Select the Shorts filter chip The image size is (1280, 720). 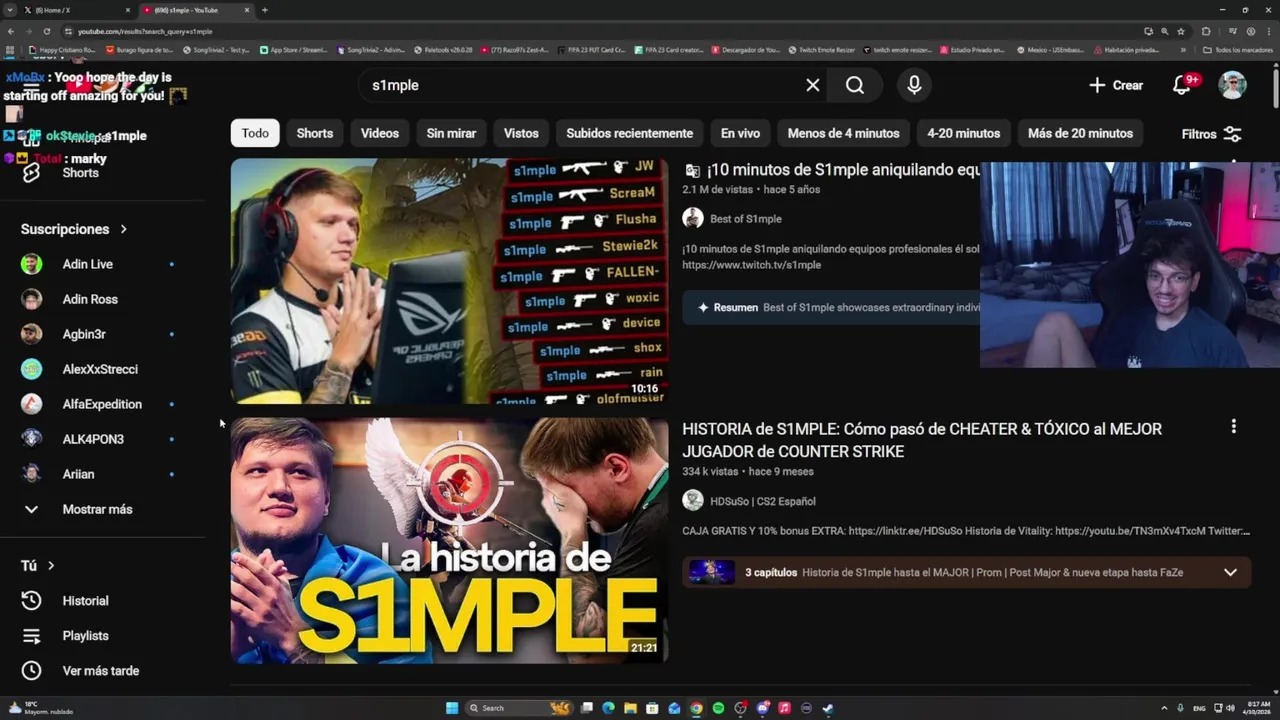pos(314,133)
